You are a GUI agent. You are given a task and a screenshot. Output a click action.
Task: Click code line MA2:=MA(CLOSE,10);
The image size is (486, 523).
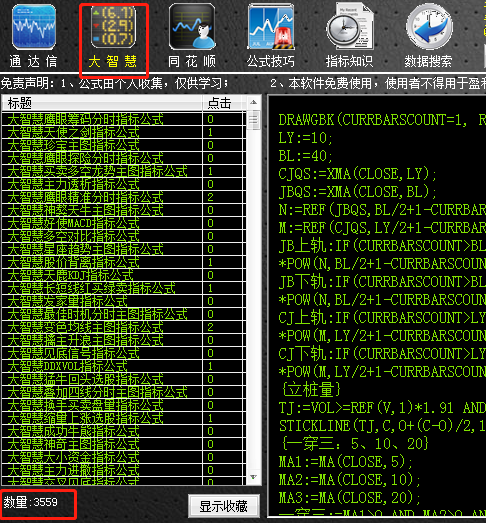tap(349, 480)
